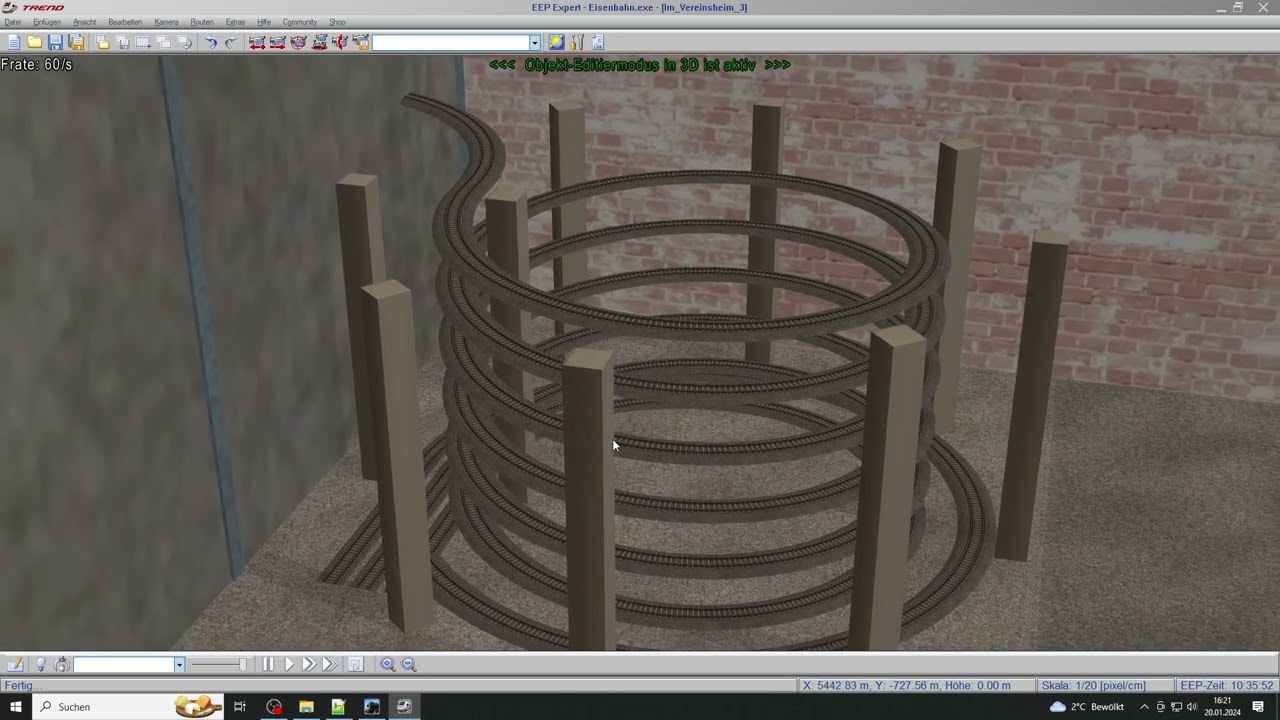The width and height of the screenshot is (1280, 720).
Task: Open the Routen menu
Action: coord(202,22)
